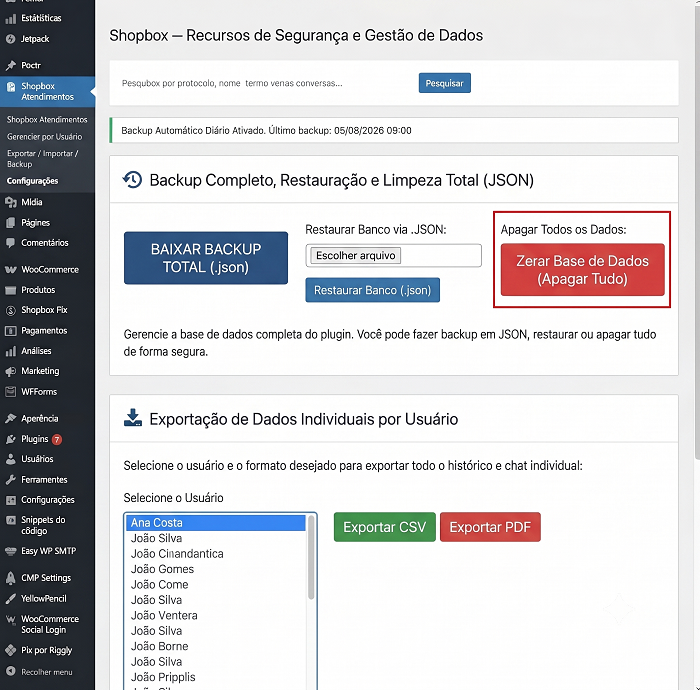700x690 pixels.
Task: Click the WooCommerce Social Login icon
Action: point(11,619)
